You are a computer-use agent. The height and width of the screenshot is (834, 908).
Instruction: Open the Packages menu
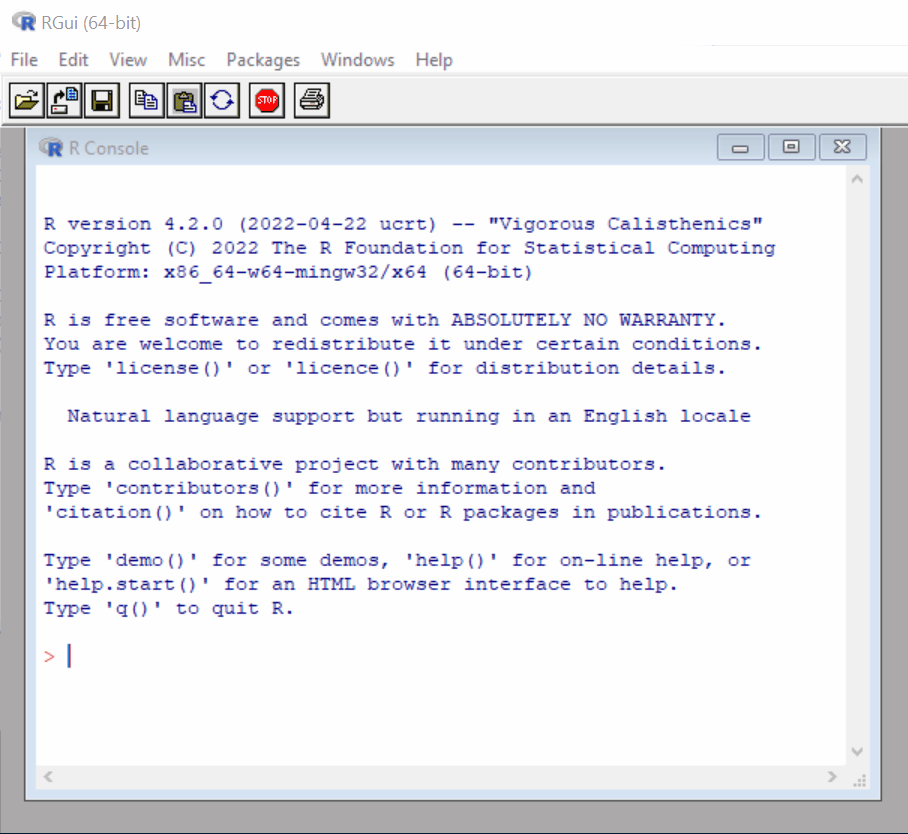[x=263, y=60]
